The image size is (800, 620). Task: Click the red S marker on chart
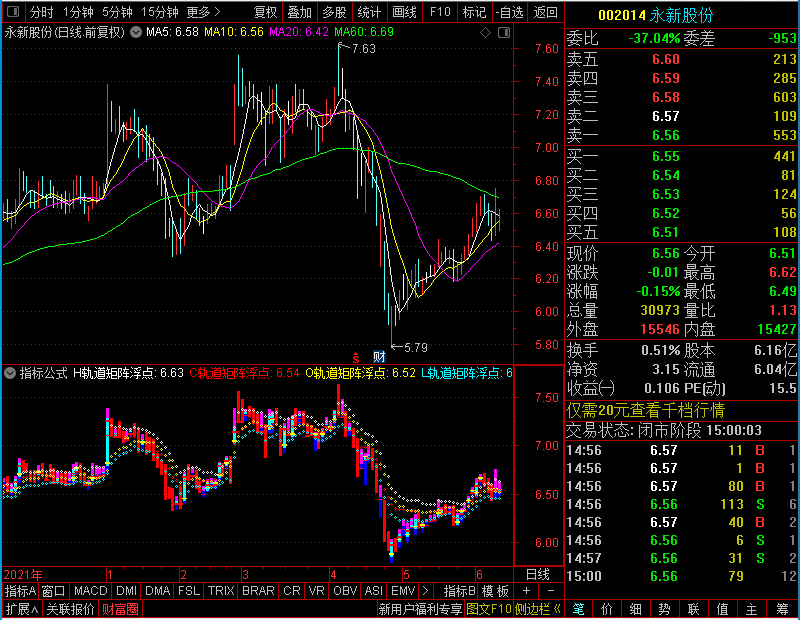point(356,357)
